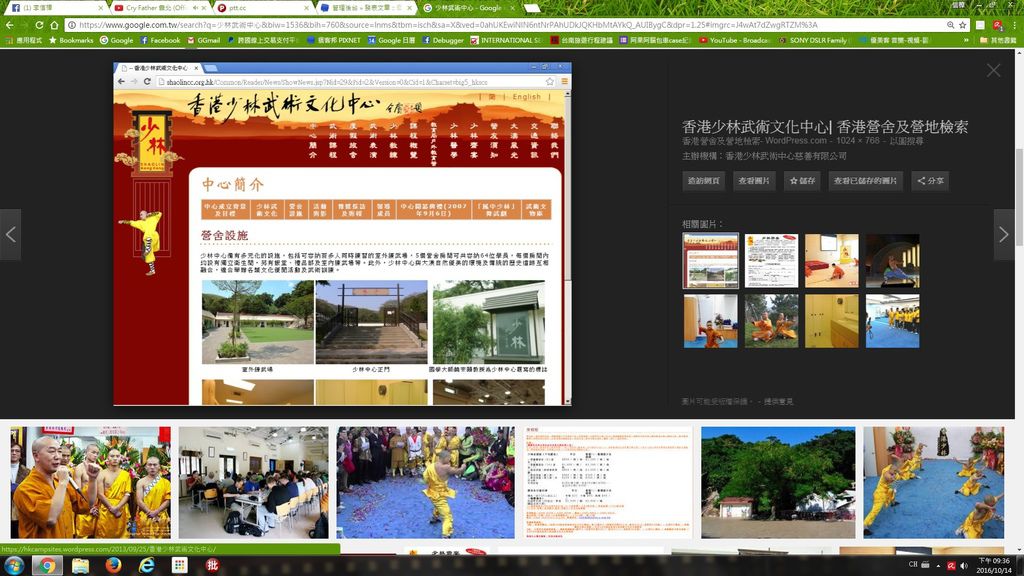1024x576 pixels.
Task: Switch to the ptt.cc tab
Action: (263, 8)
